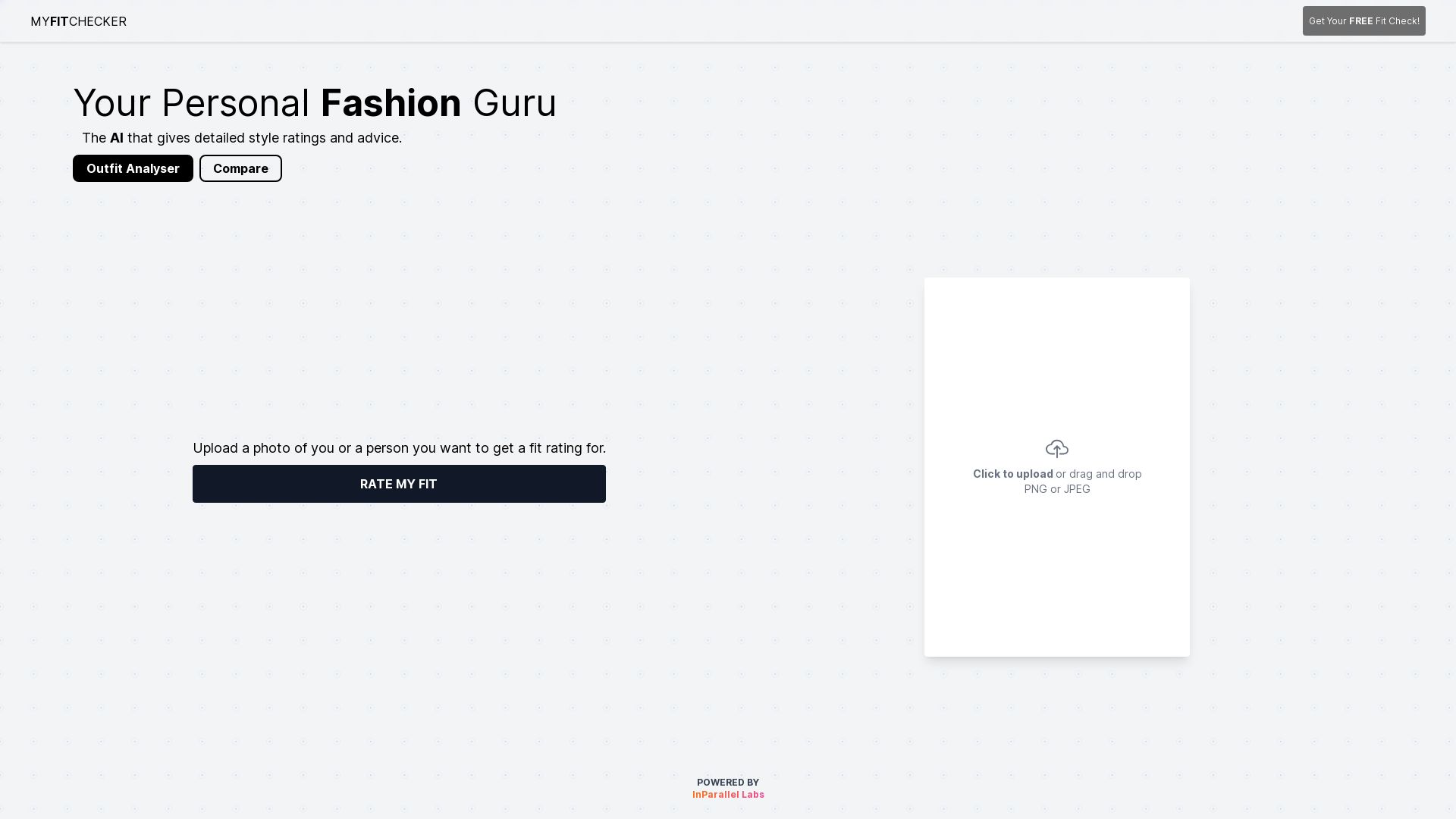This screenshot has height=819, width=1456.
Task: Click the cloud upload icon
Action: 1056,449
